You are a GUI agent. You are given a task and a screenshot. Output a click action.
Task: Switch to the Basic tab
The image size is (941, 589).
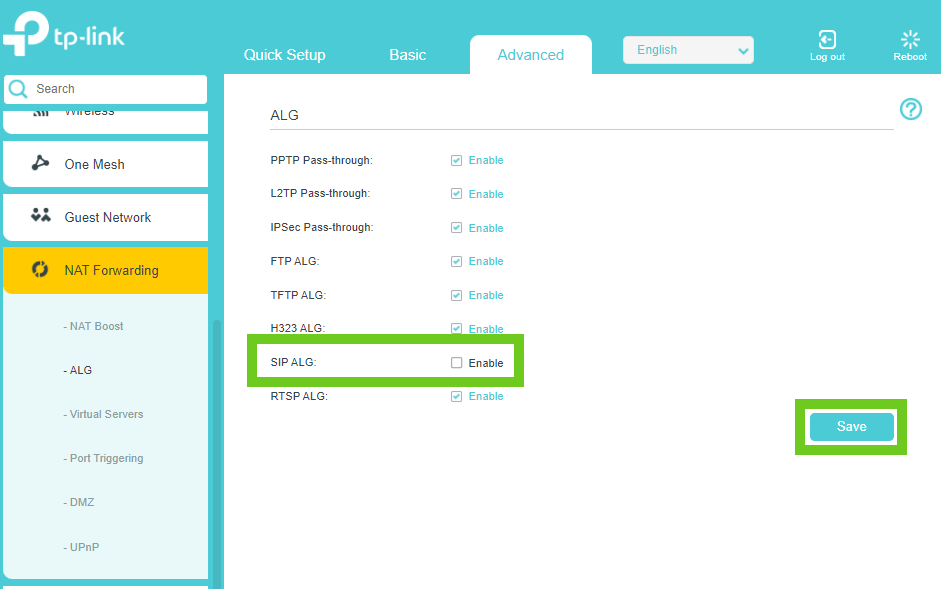407,55
